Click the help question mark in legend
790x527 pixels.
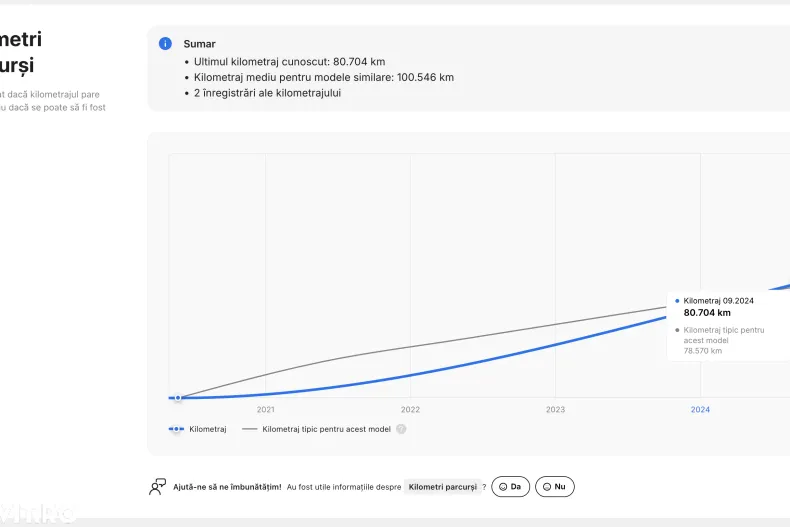[x=401, y=429]
